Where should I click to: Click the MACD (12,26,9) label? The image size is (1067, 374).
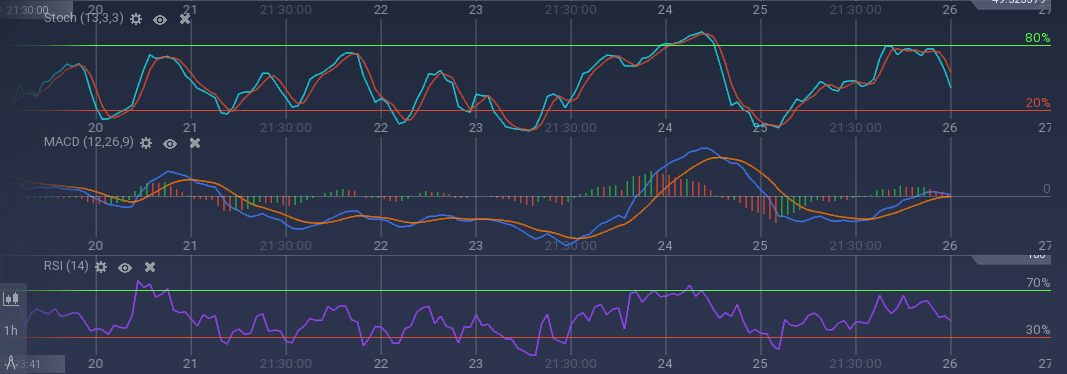click(x=88, y=142)
